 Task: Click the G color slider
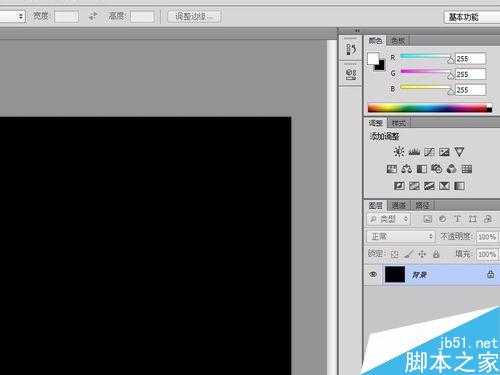coord(426,73)
